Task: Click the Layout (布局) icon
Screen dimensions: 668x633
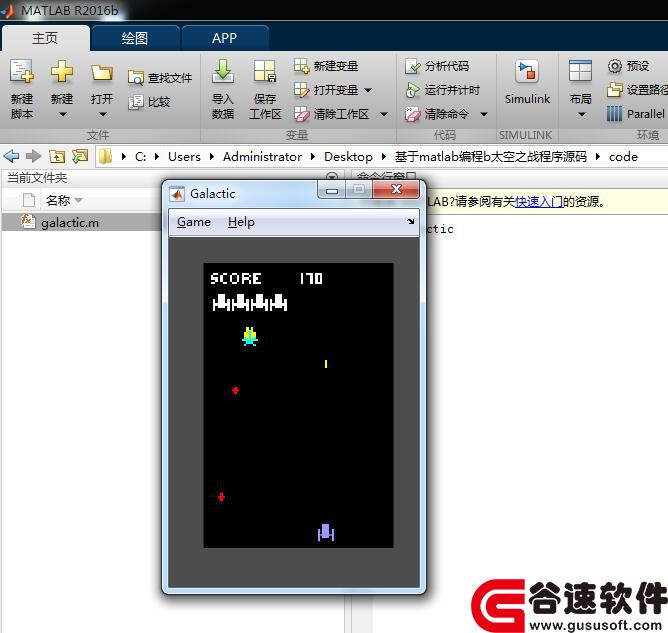Action: coord(580,72)
